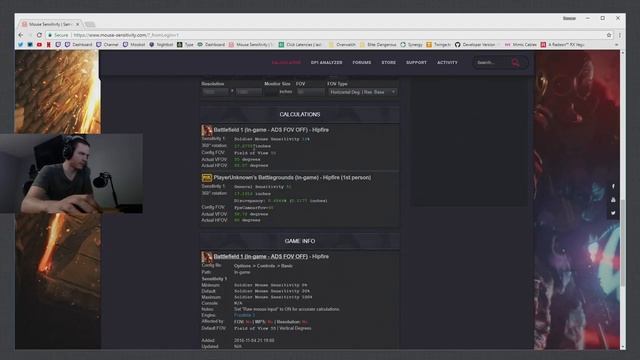Viewport: 640px width, 360px height.
Task: Click the site Search input field
Action: [x=492, y=62]
